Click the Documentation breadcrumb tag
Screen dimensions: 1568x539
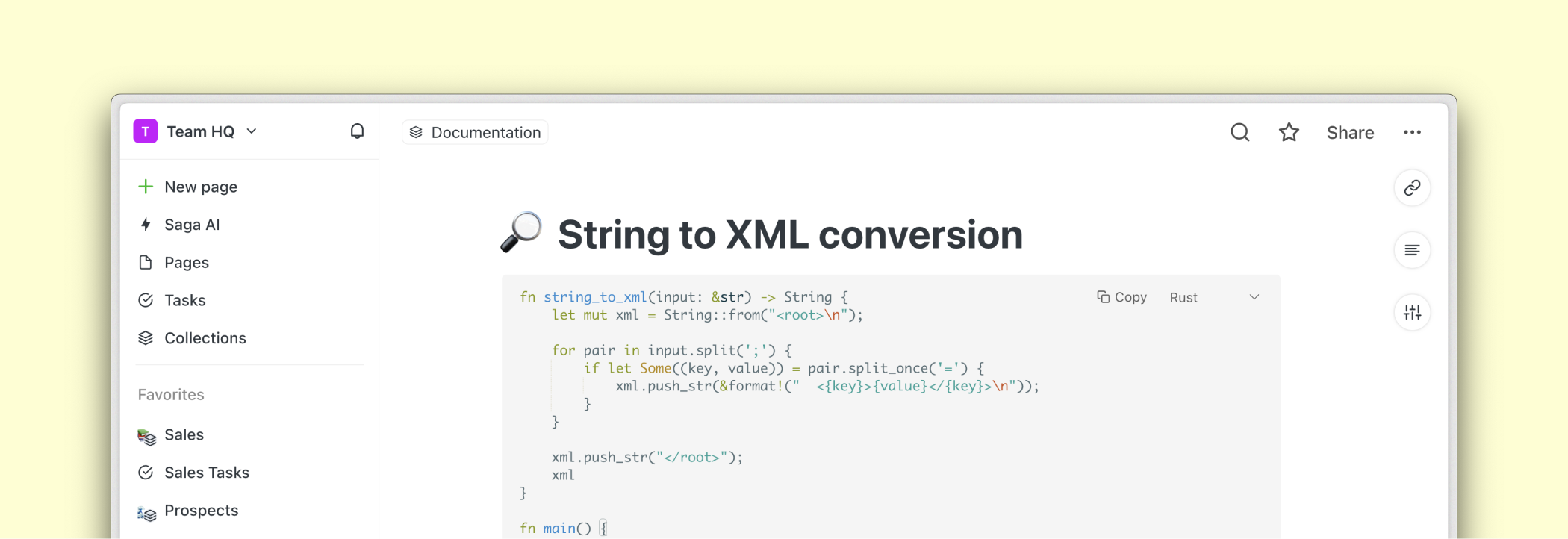[476, 132]
